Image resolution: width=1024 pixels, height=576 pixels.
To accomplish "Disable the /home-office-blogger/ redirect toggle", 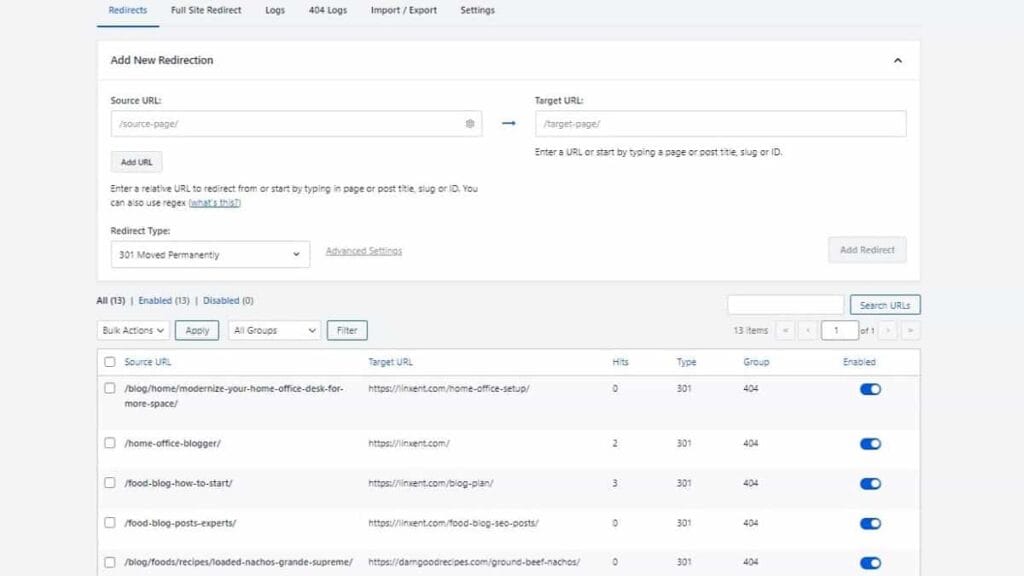I will [x=870, y=443].
